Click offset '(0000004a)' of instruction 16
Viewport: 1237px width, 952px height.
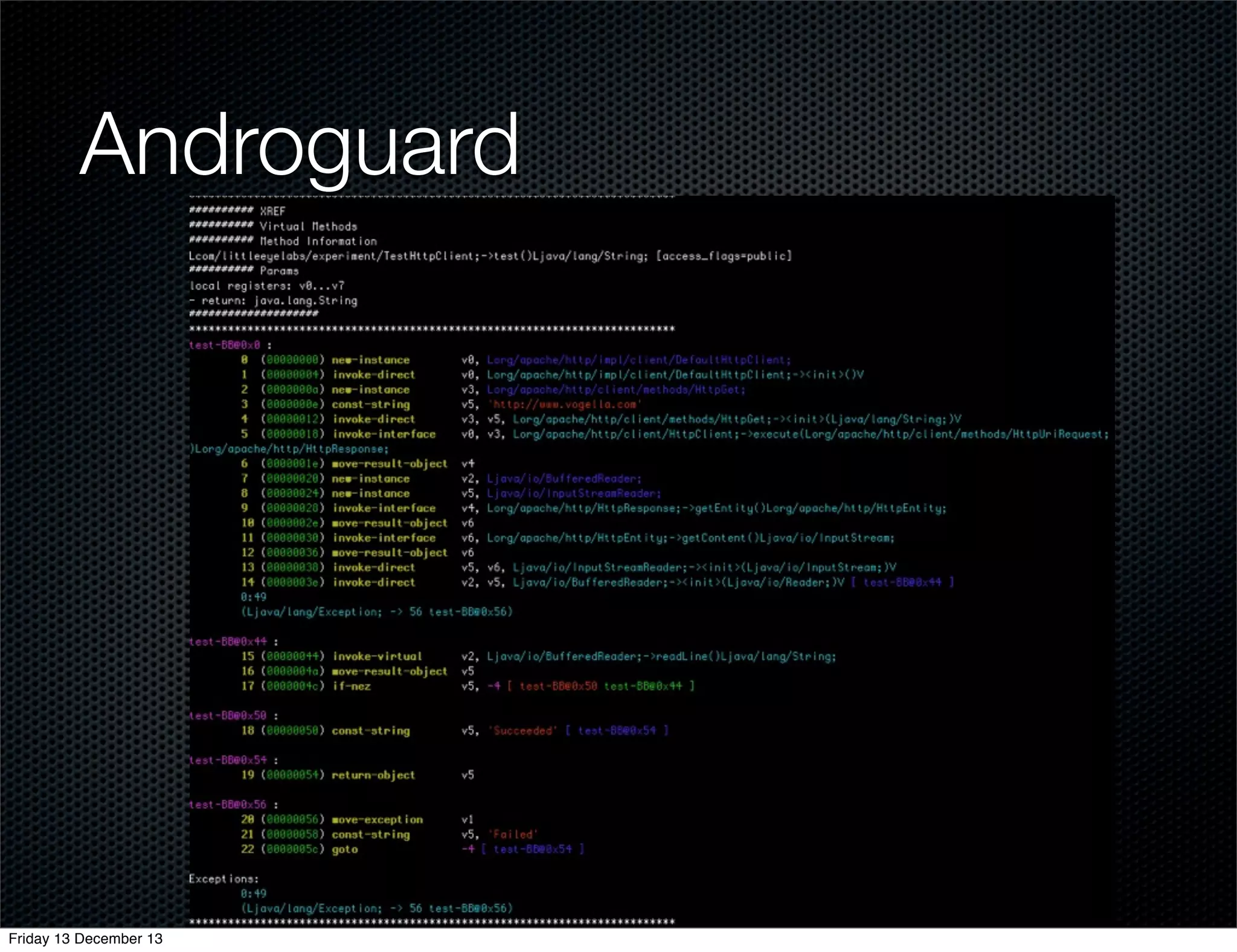(x=292, y=671)
